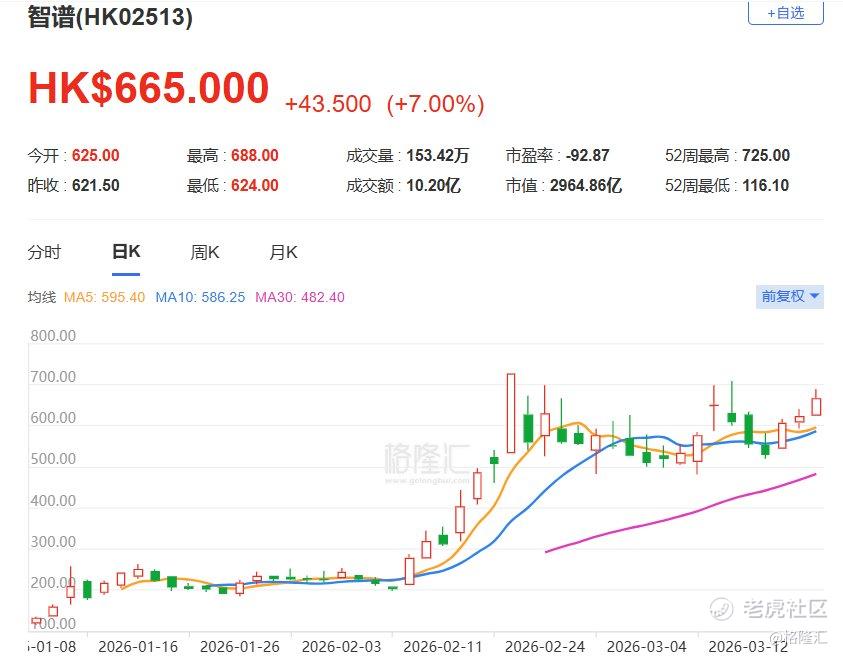This screenshot has width=843, height=657.
Task: Click the 2026-03-04 date axis label
Action: (x=646, y=646)
